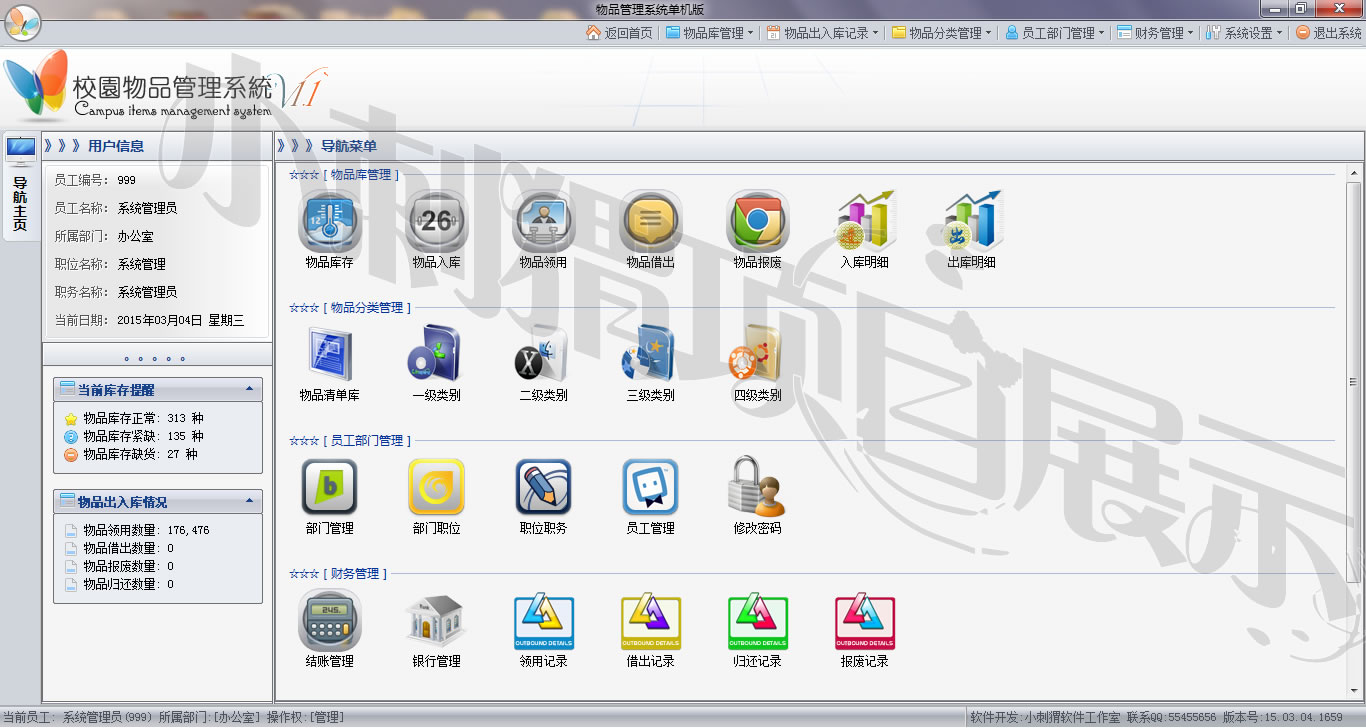Open the 物品出入库记录 dropdown menu

coord(823,33)
